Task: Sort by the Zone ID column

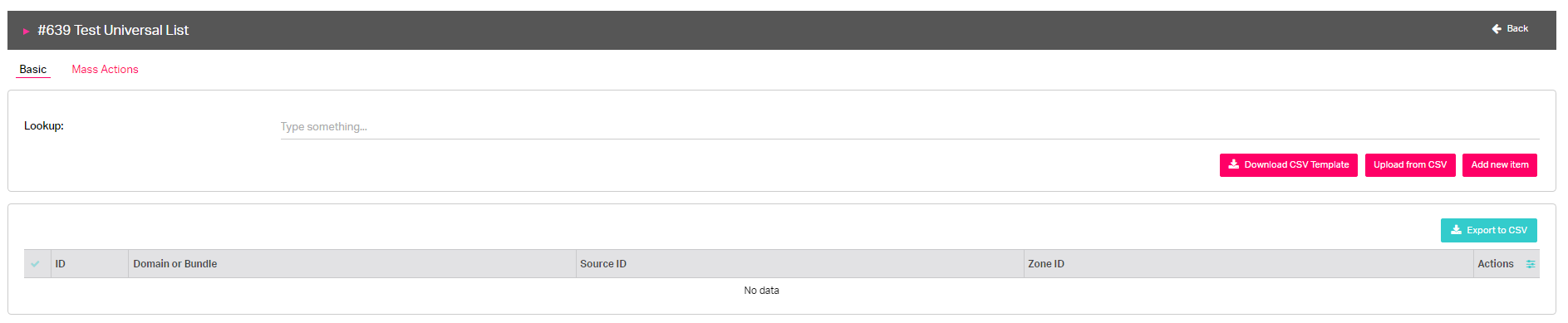Action: coord(1046,264)
